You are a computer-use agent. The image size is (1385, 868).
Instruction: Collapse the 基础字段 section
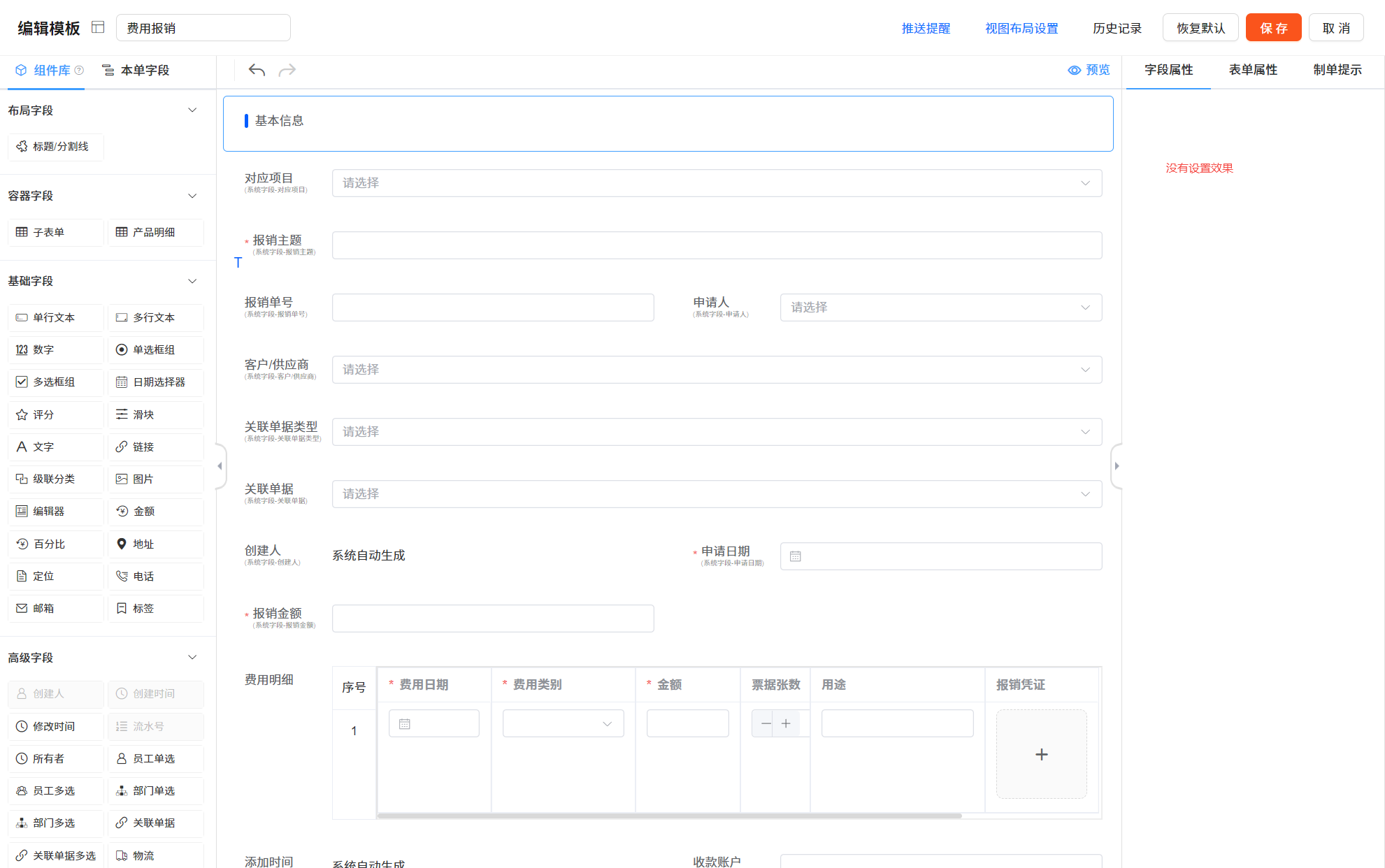pos(192,281)
